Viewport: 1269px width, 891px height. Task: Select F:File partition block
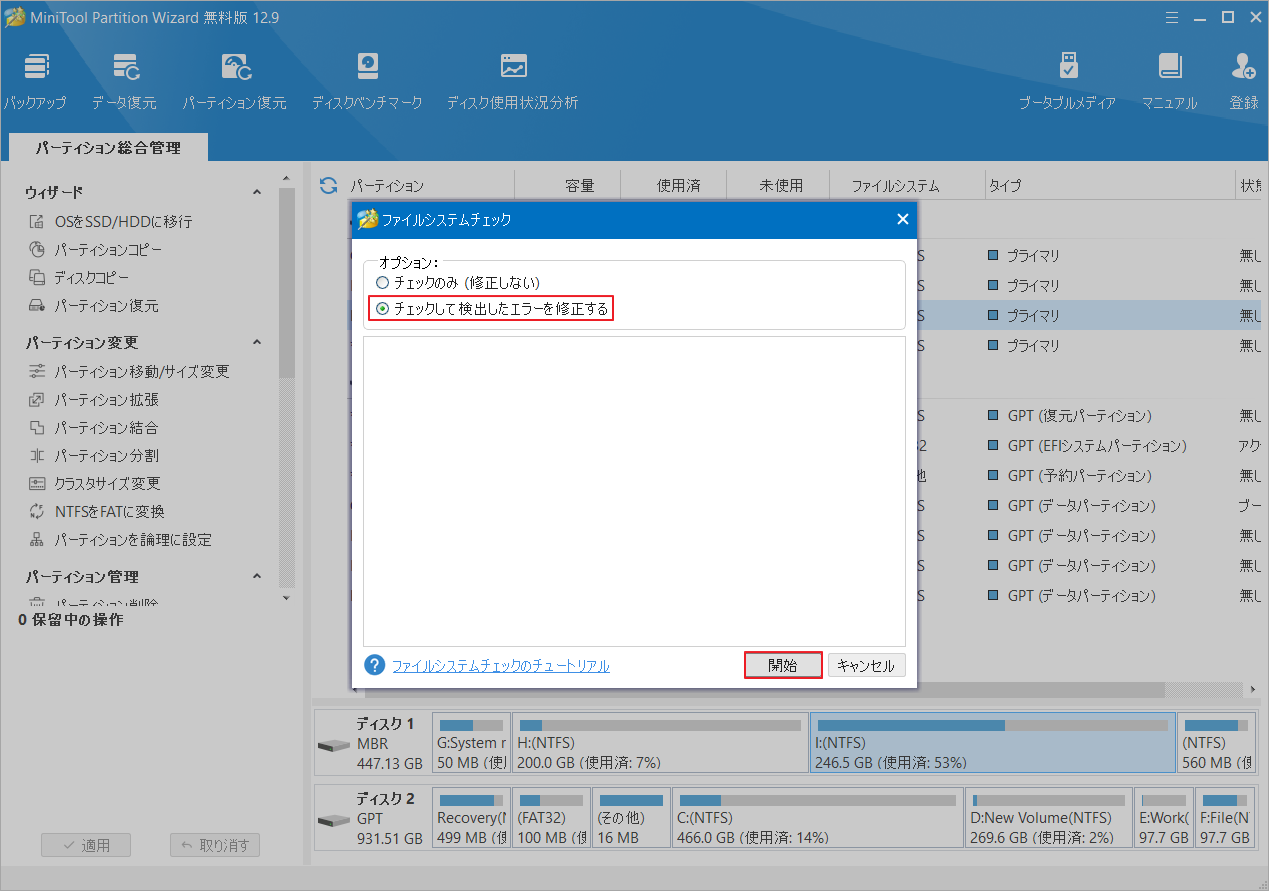[1225, 818]
